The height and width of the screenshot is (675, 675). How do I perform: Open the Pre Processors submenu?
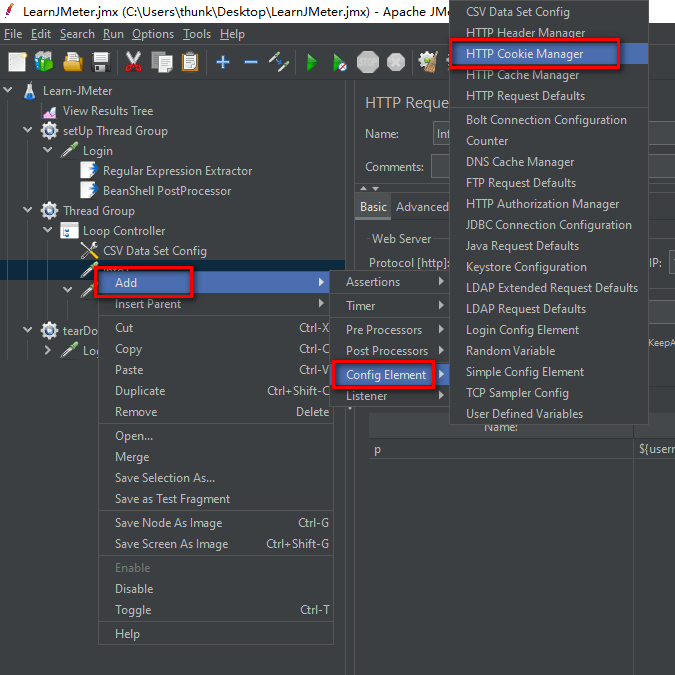pyautogui.click(x=389, y=330)
